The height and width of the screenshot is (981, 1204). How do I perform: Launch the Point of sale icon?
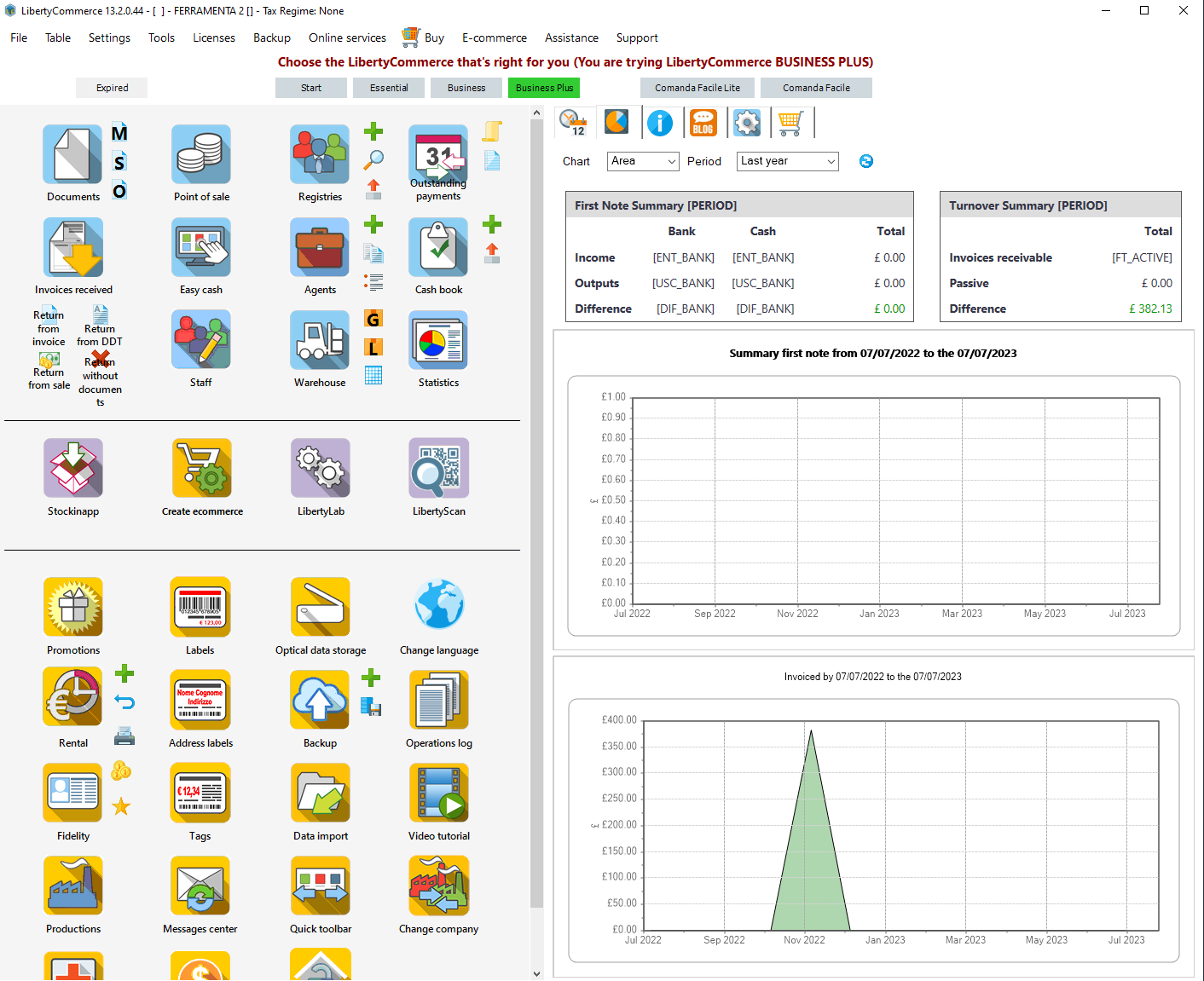pos(201,154)
